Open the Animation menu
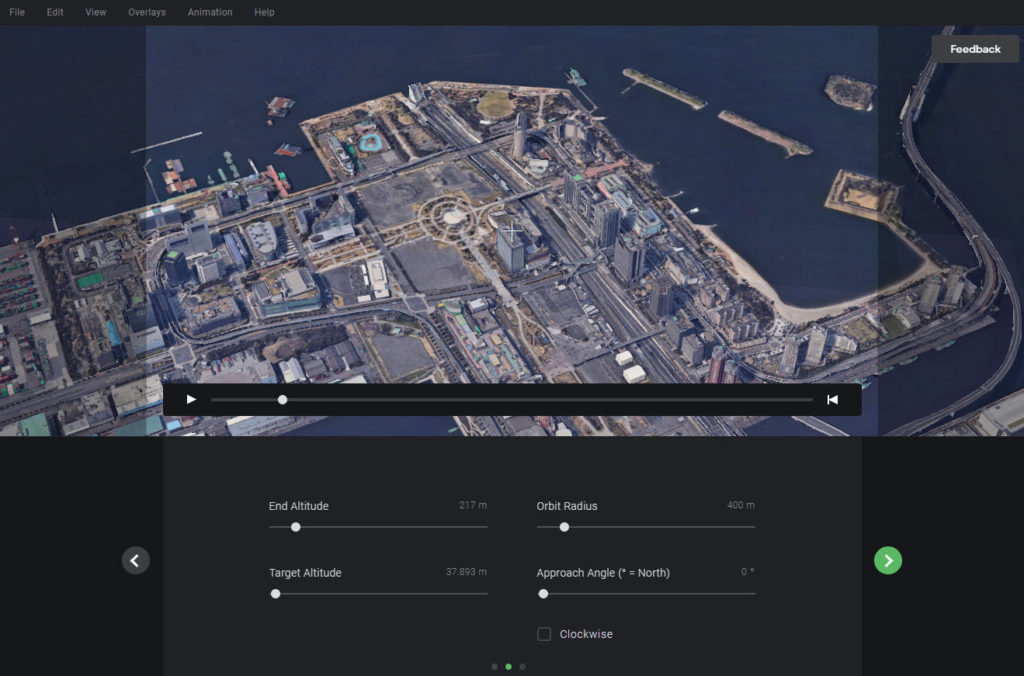This screenshot has height=676, width=1024. [x=209, y=12]
